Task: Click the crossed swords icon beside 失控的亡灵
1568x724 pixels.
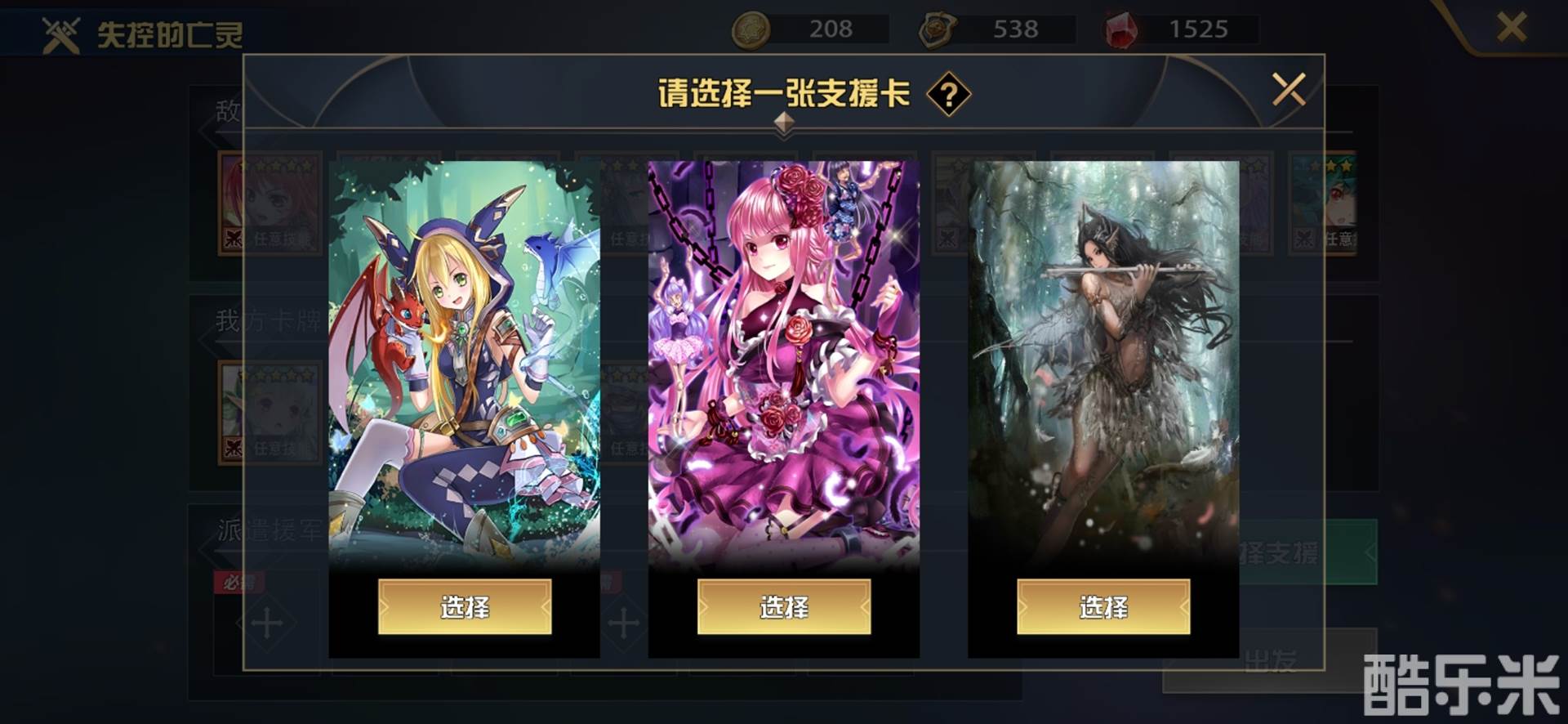Action: point(61,34)
